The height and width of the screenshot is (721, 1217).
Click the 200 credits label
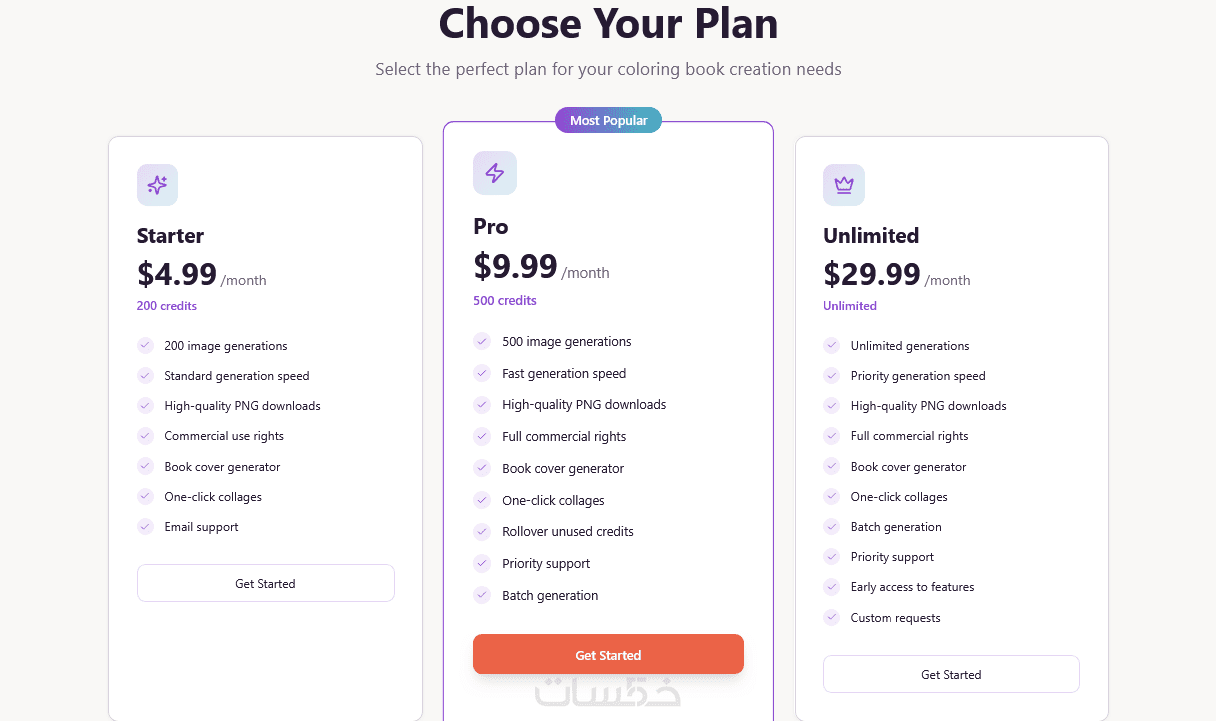[x=167, y=306]
